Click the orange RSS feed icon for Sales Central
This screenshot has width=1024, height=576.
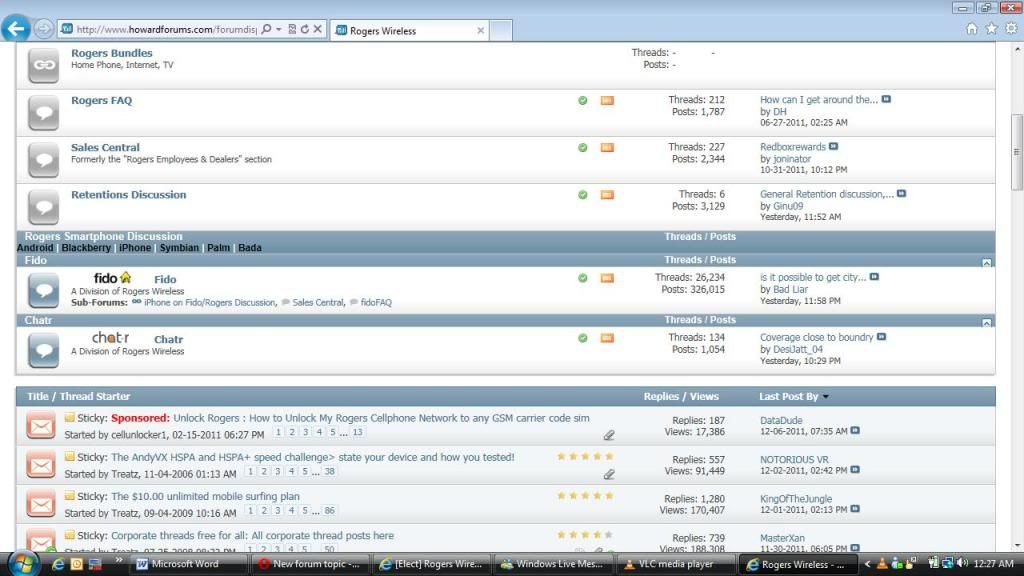pos(607,148)
